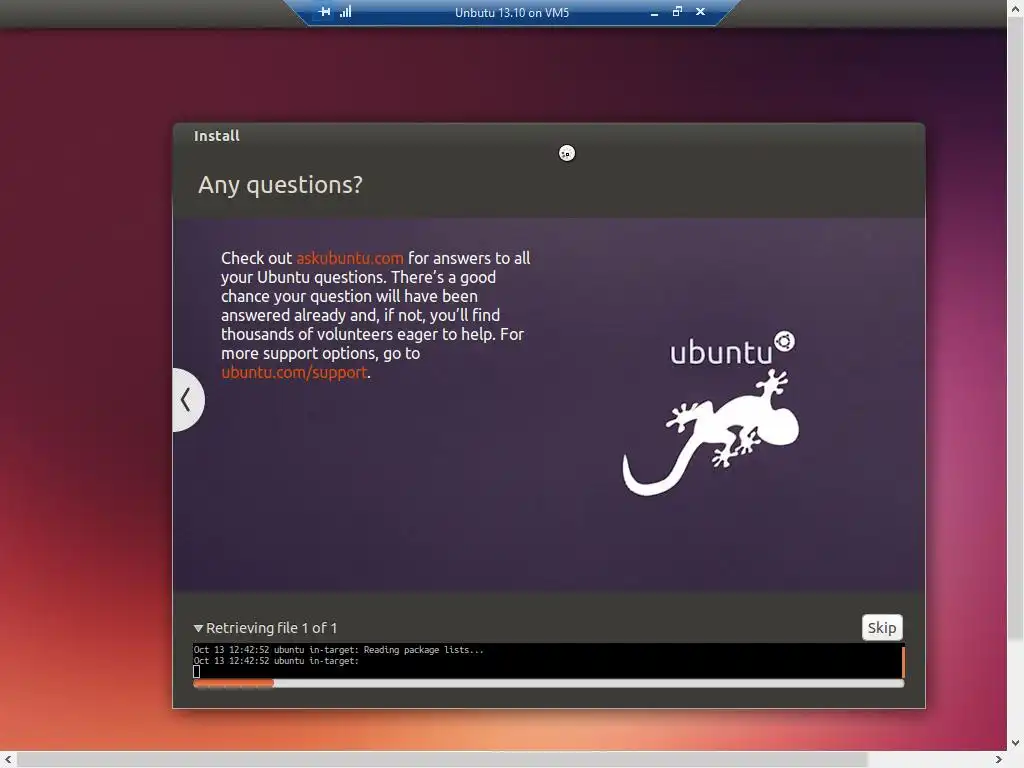The image size is (1024, 768).
Task: Click the pin icon in VM connection bar
Action: click(325, 12)
